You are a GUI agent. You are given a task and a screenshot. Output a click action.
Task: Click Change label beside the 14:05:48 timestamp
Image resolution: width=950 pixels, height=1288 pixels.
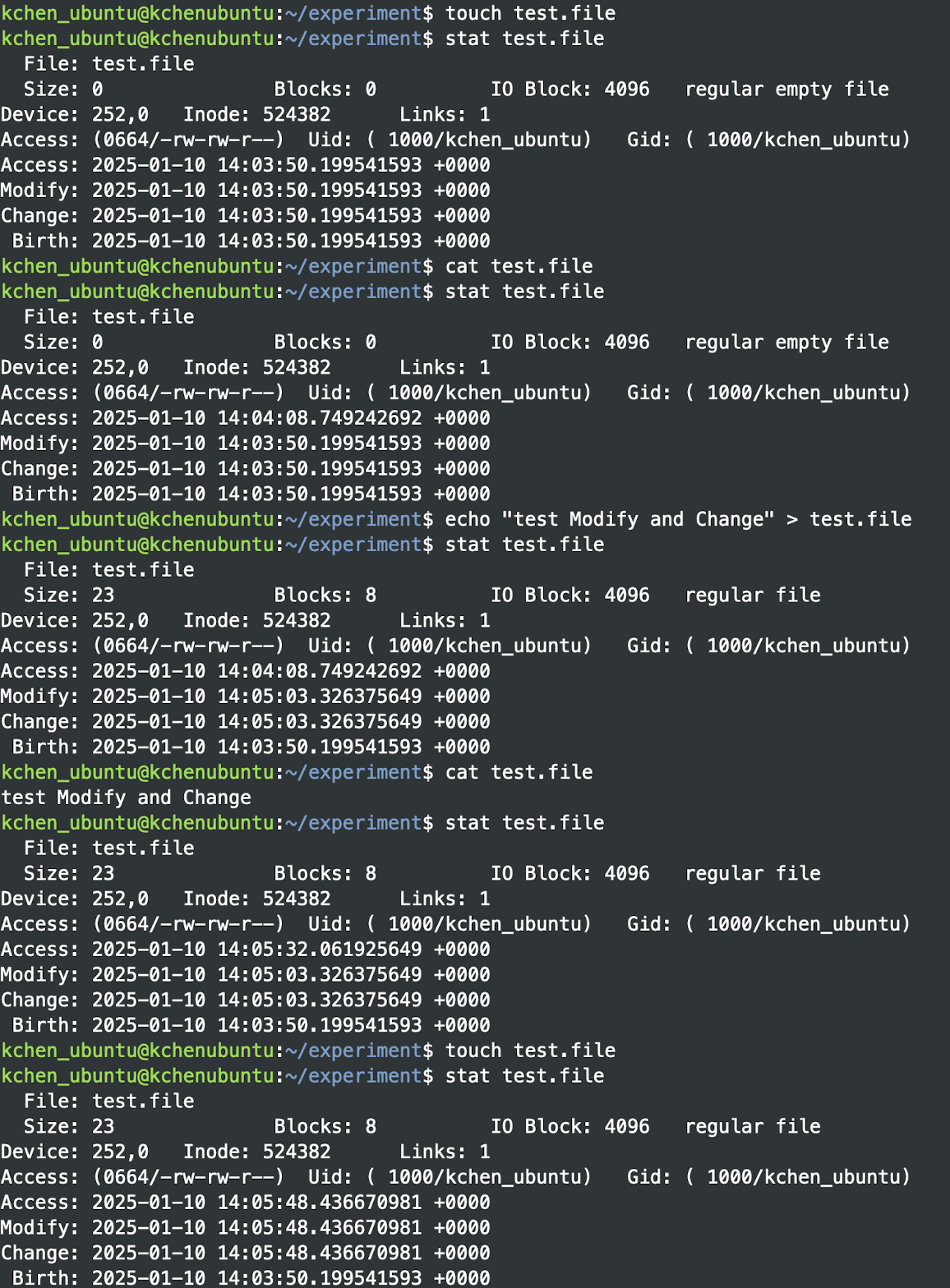(x=39, y=1253)
